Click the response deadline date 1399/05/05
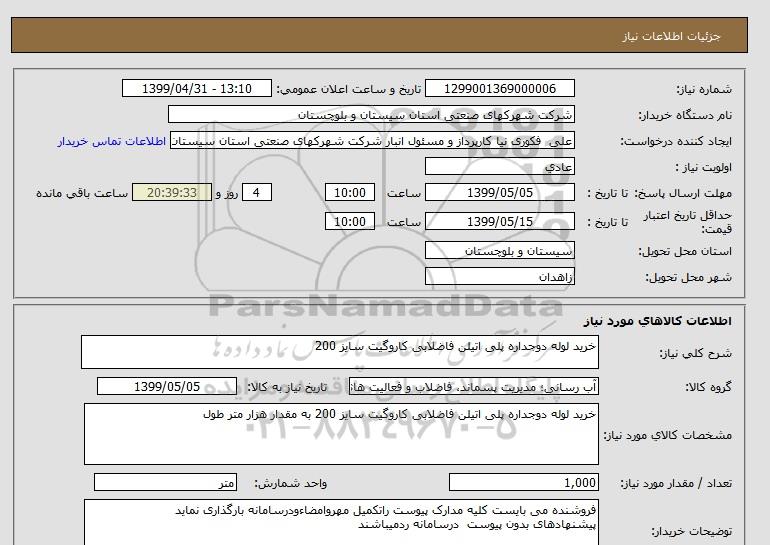 (499, 192)
